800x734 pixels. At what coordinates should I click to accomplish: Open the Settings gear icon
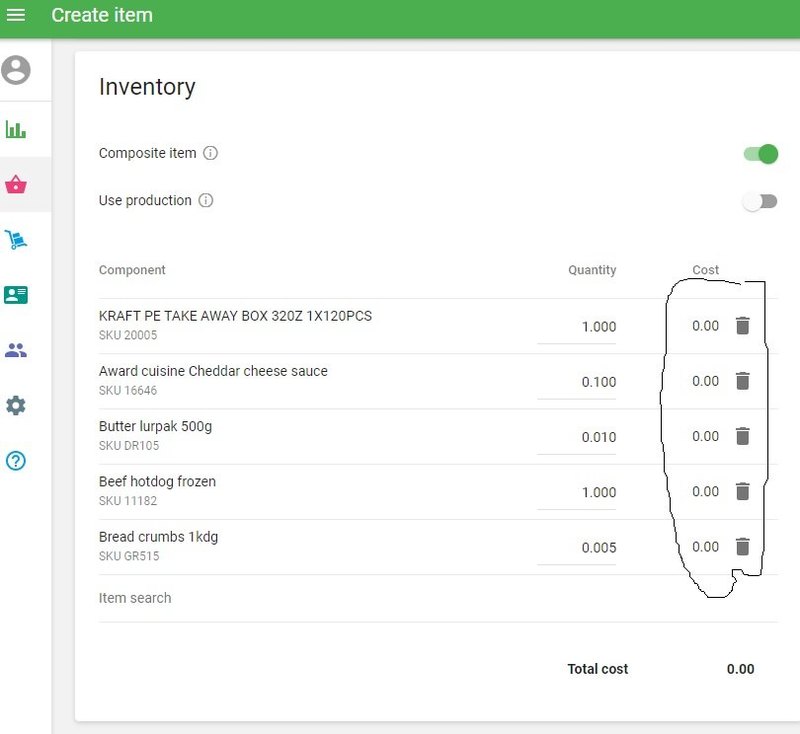coord(16,406)
